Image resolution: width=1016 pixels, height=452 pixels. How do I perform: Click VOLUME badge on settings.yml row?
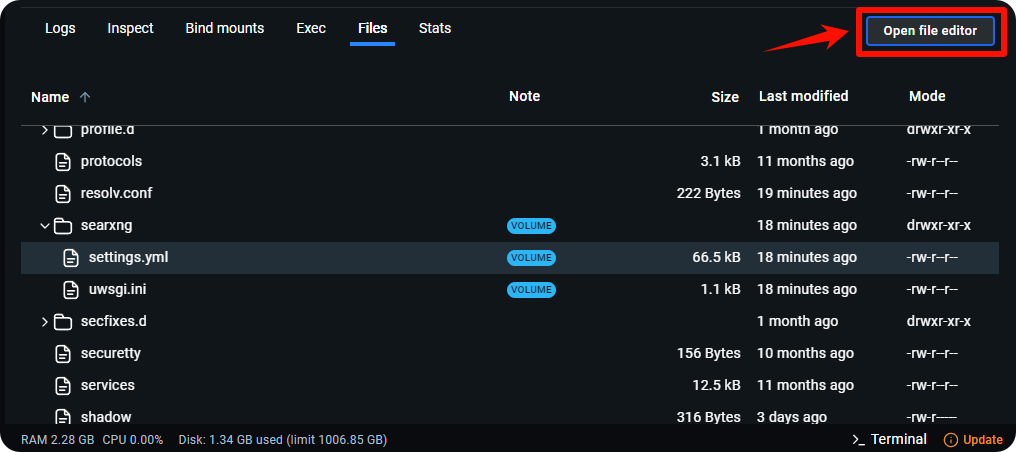pyautogui.click(x=531, y=257)
